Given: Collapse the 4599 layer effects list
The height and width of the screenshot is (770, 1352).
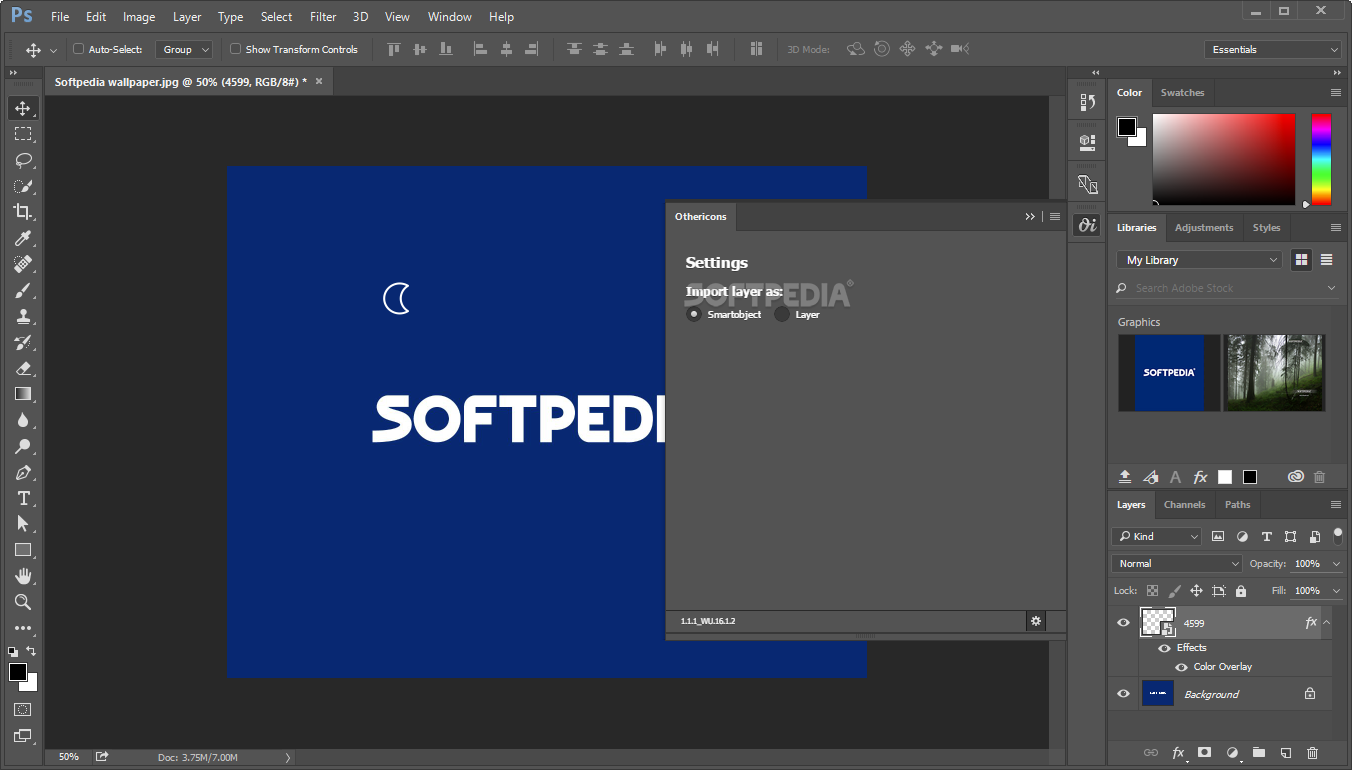Looking at the screenshot, I should (1327, 622).
